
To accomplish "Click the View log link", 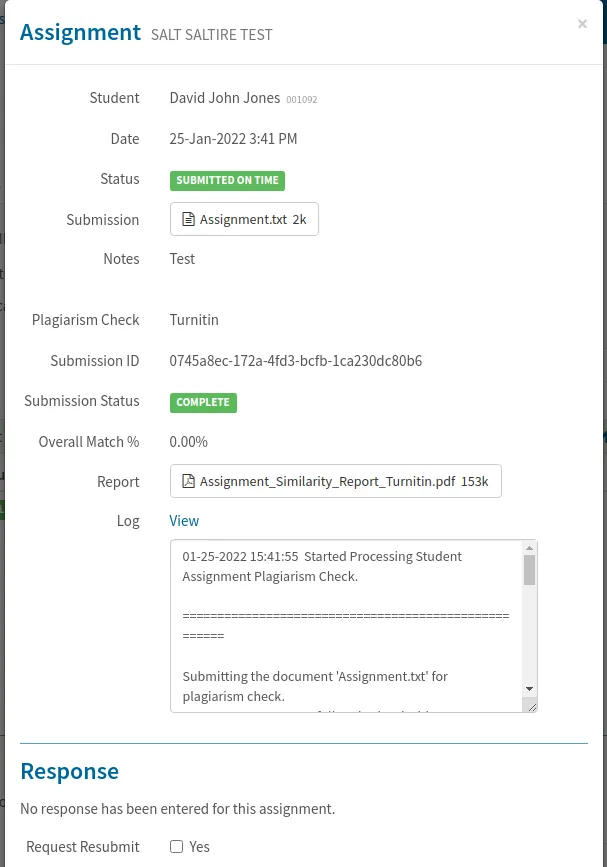I will point(184,521).
